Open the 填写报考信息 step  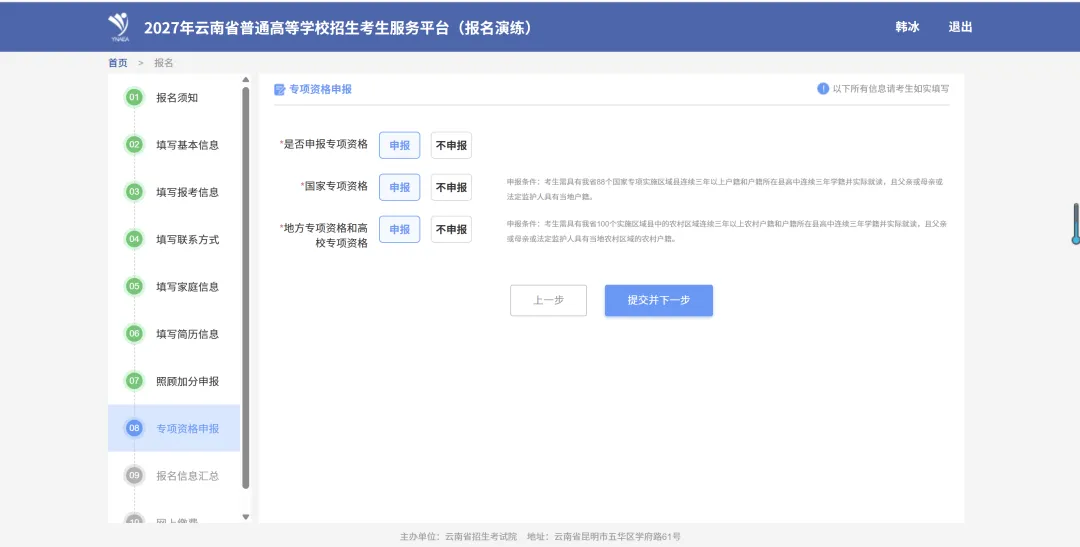tap(187, 192)
